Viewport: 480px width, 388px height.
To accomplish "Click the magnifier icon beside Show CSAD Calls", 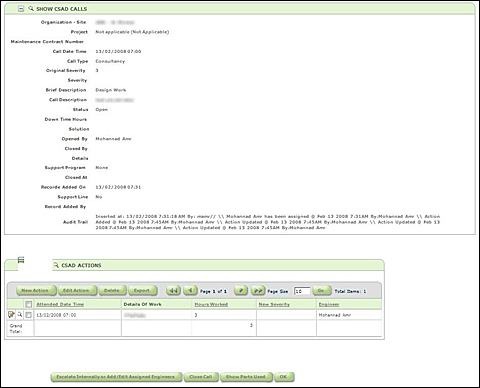I will [31, 9].
